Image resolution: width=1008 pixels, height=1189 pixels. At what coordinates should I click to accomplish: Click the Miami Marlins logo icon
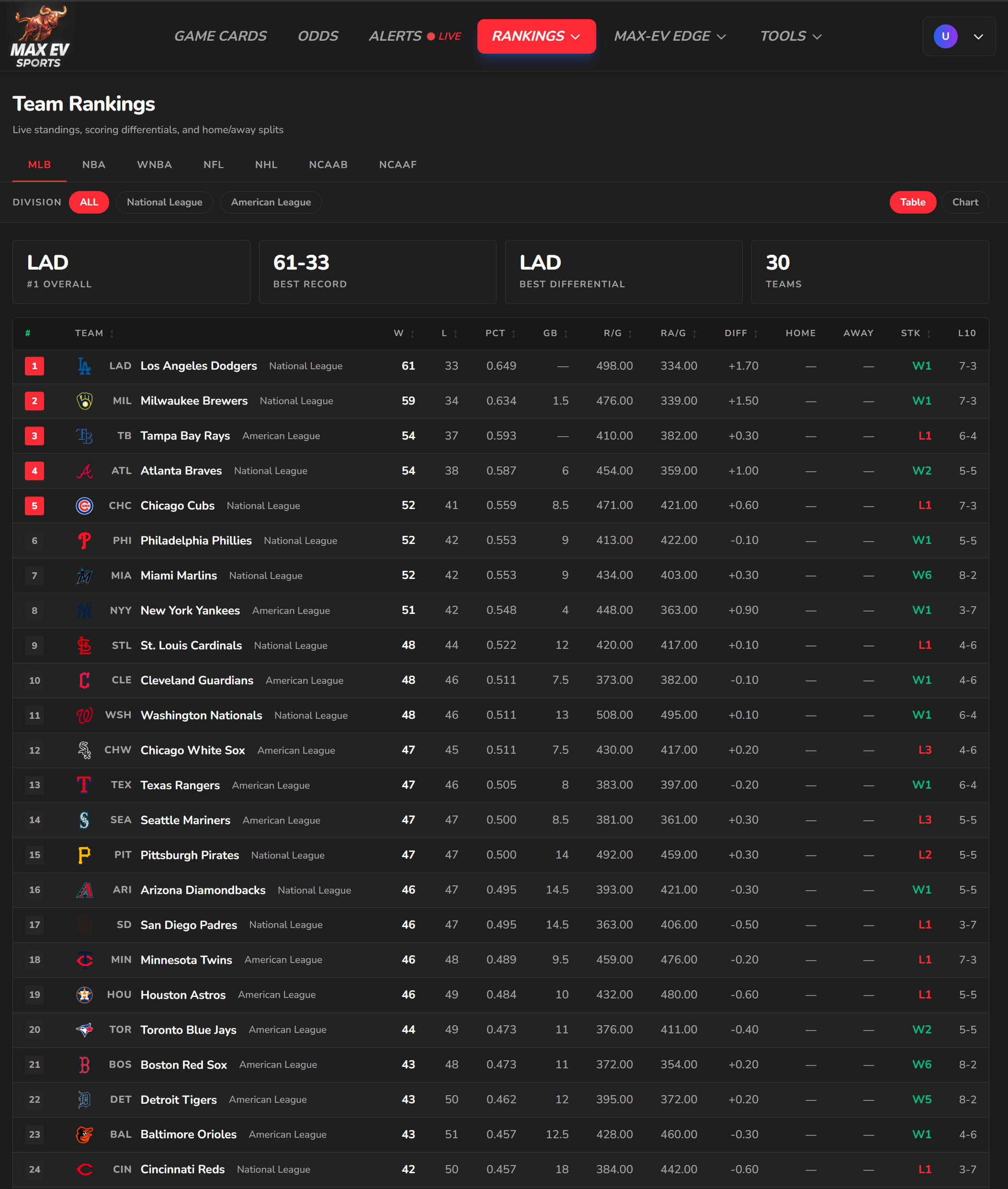[85, 576]
